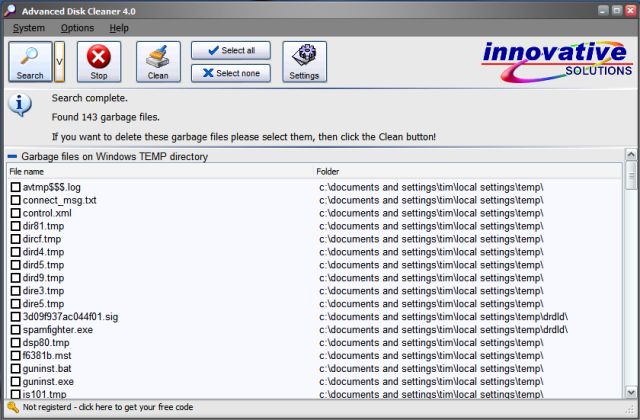The width and height of the screenshot is (640, 420).
Task: Click the scrollbar down arrow
Action: pos(631,393)
